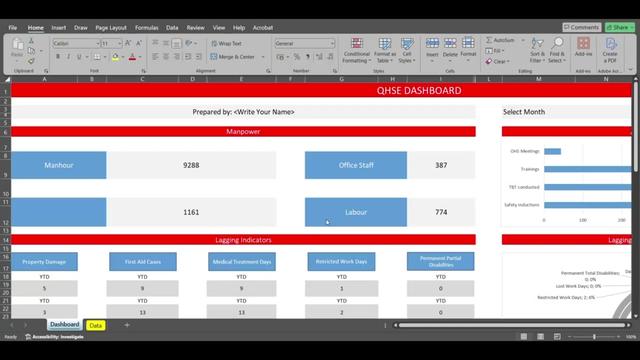Open the Find & Select dropdown
This screenshot has height=360, width=640.
click(x=557, y=51)
